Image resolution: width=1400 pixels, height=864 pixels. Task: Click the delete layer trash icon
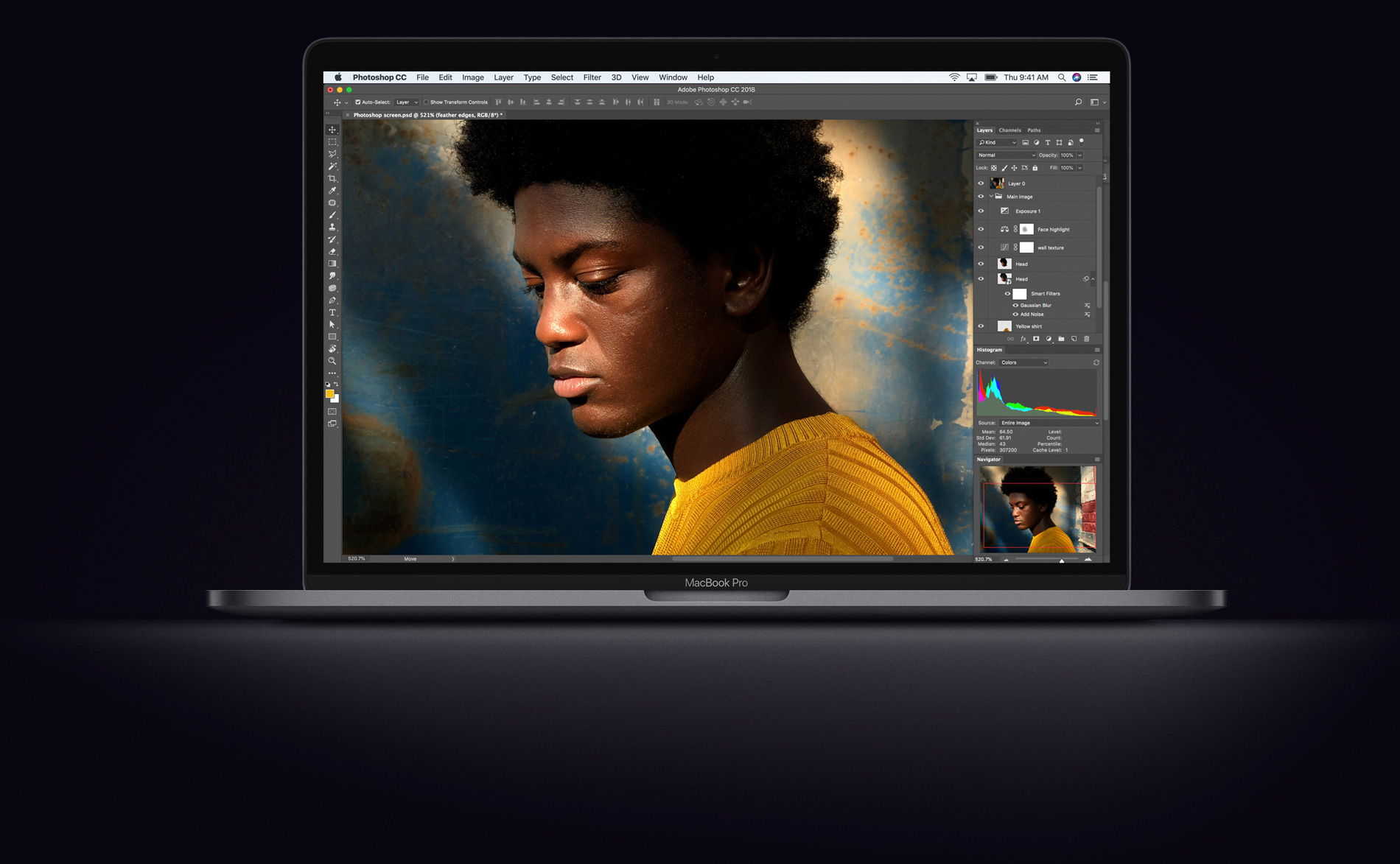(1087, 339)
